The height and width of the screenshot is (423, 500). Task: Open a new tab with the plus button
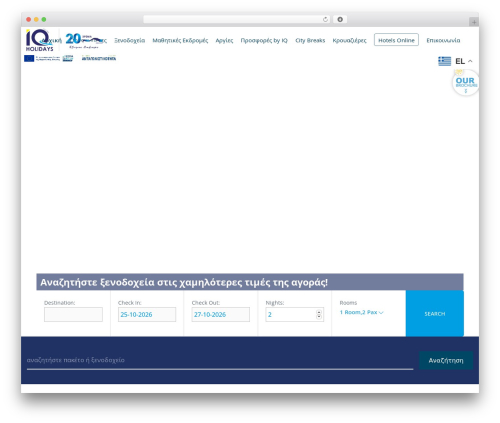[x=474, y=22]
